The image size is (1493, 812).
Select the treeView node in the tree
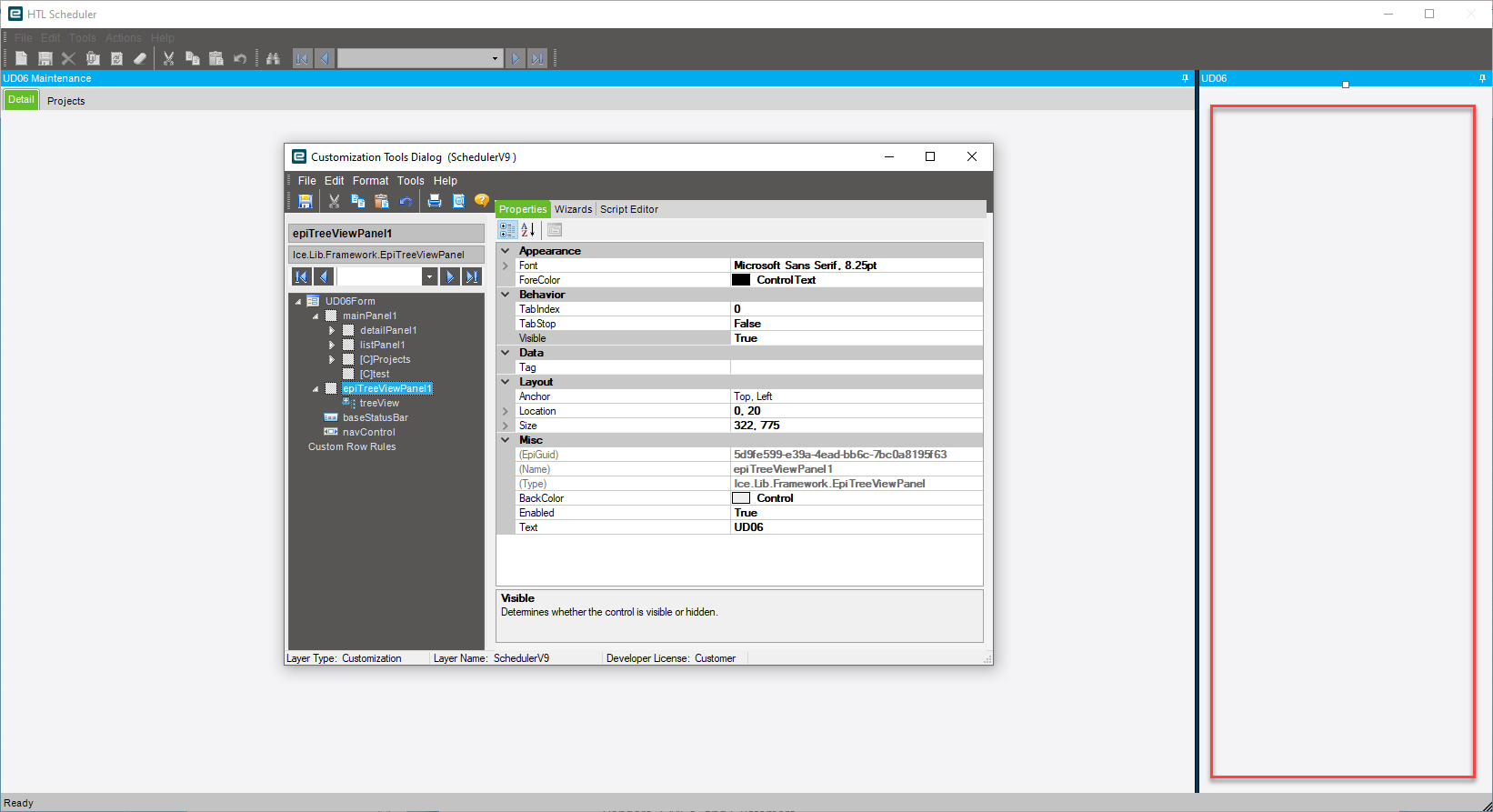pos(379,404)
